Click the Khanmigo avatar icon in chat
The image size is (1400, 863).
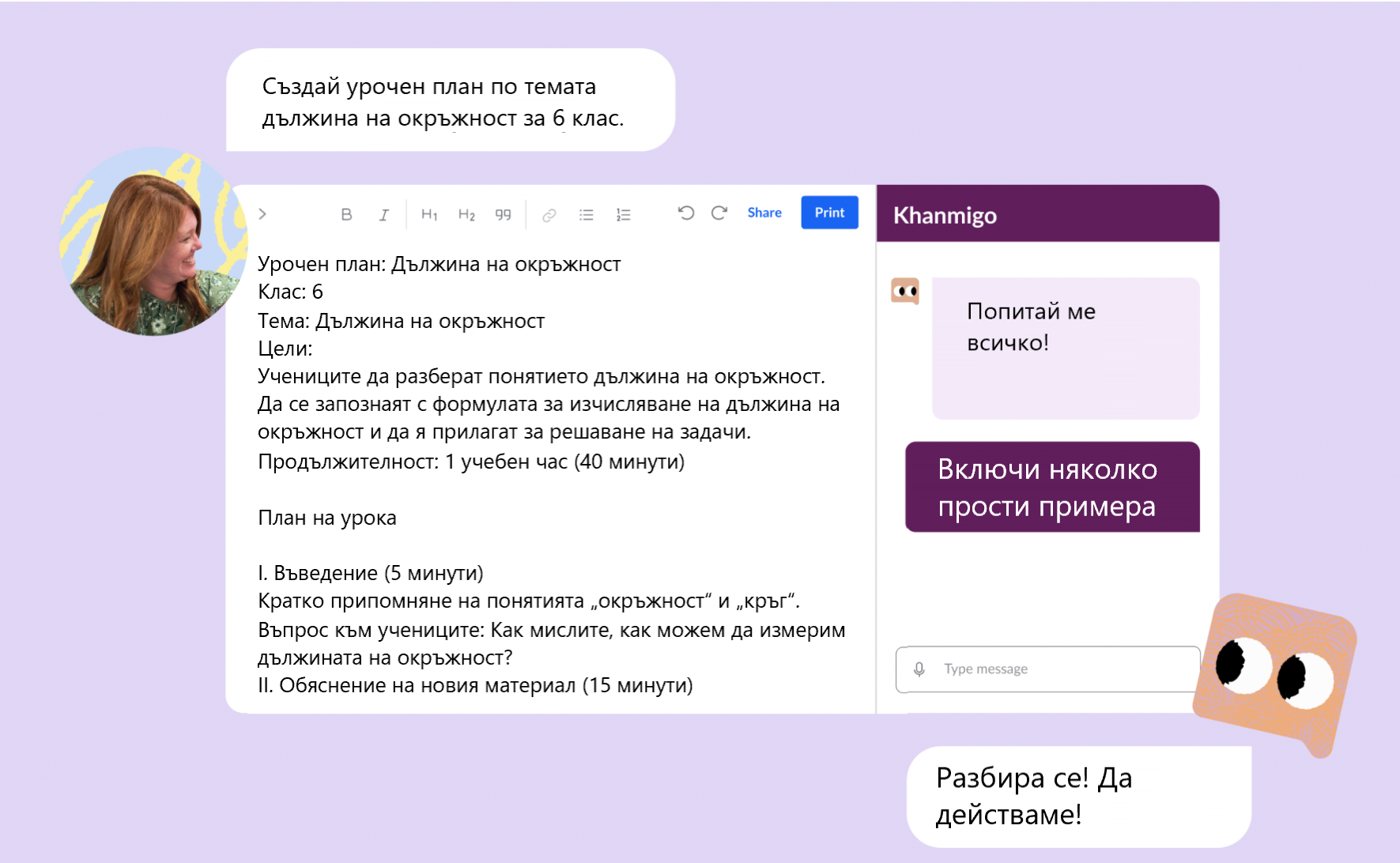click(x=905, y=292)
